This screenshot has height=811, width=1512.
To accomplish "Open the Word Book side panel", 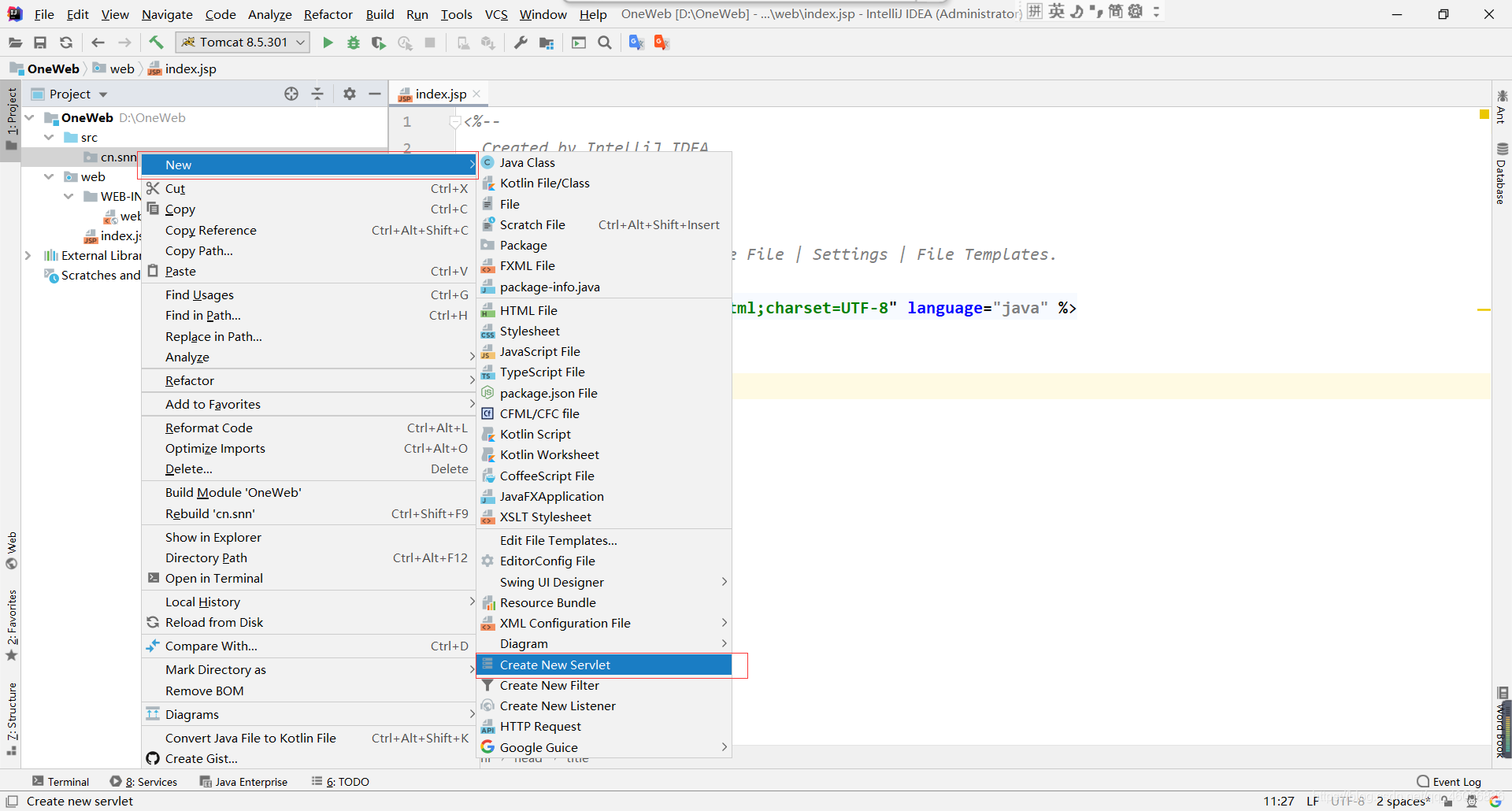I will pos(1503,723).
